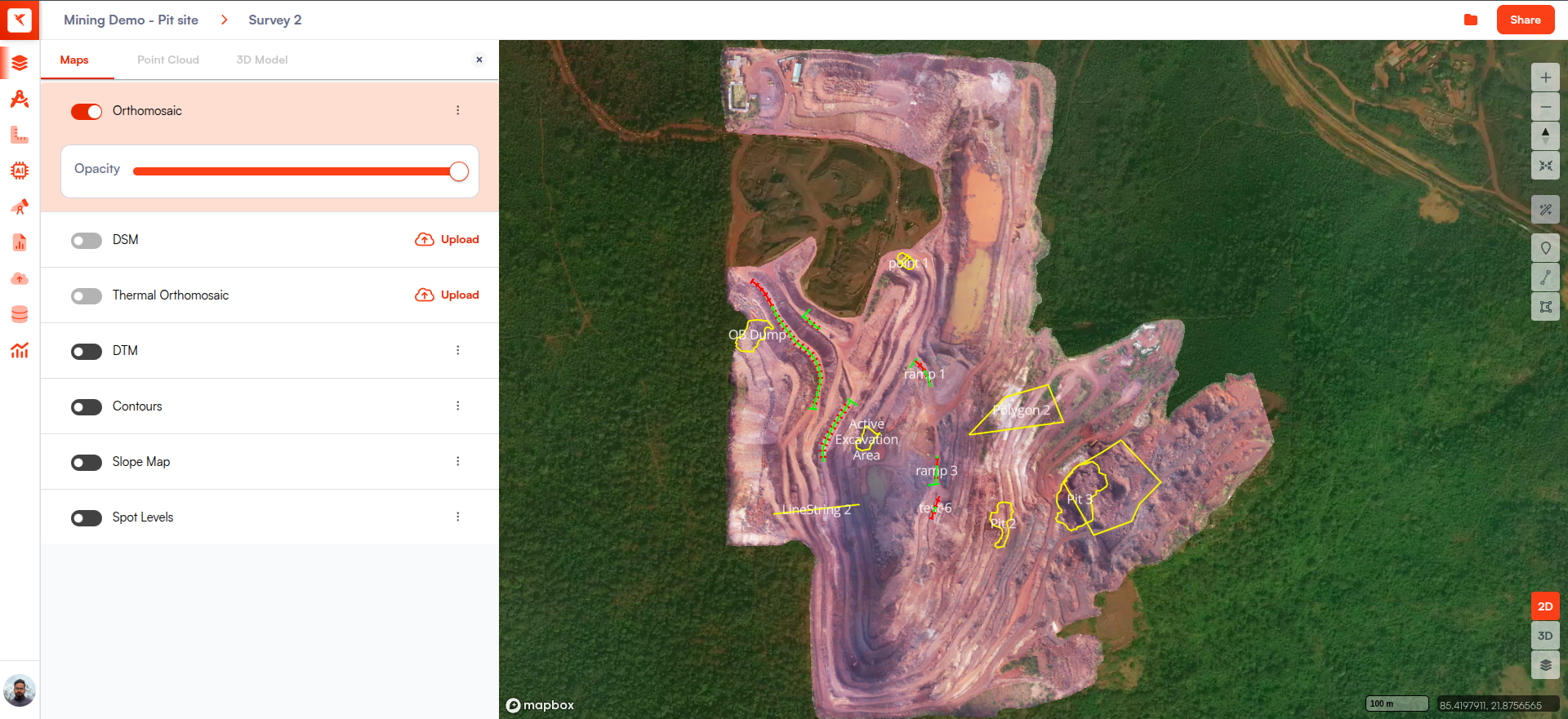1568x719 pixels.
Task: Click the magic wand tool on map
Action: click(x=1545, y=210)
